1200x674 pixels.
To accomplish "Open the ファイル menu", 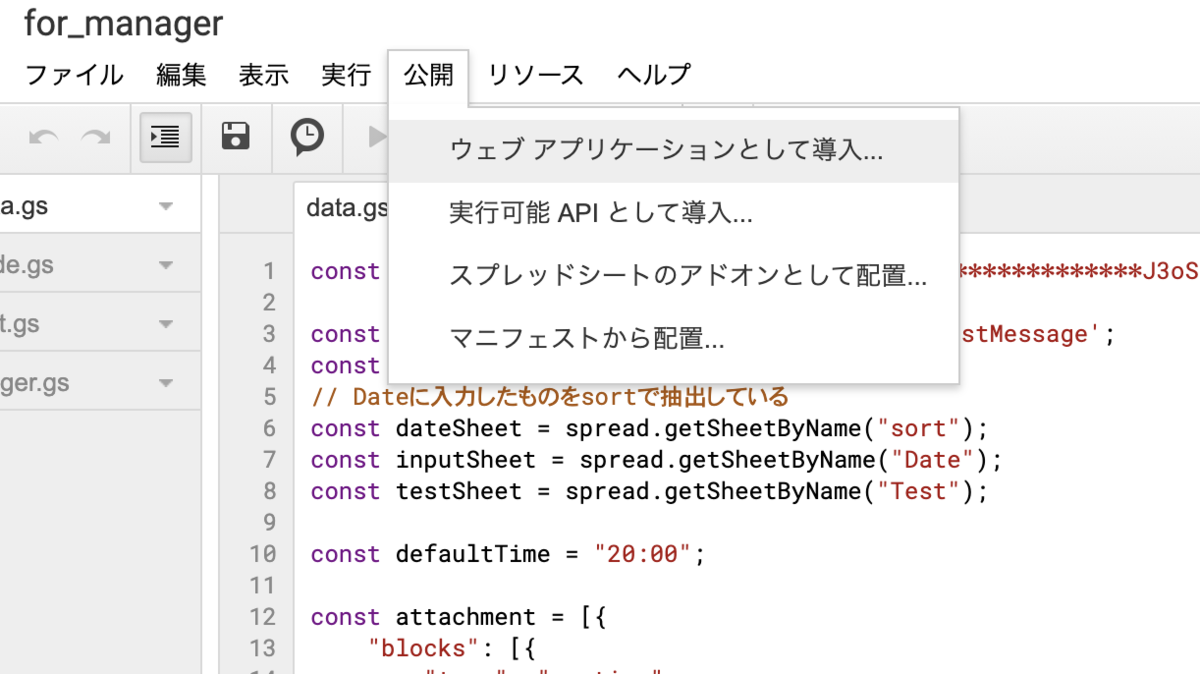I will (74, 75).
